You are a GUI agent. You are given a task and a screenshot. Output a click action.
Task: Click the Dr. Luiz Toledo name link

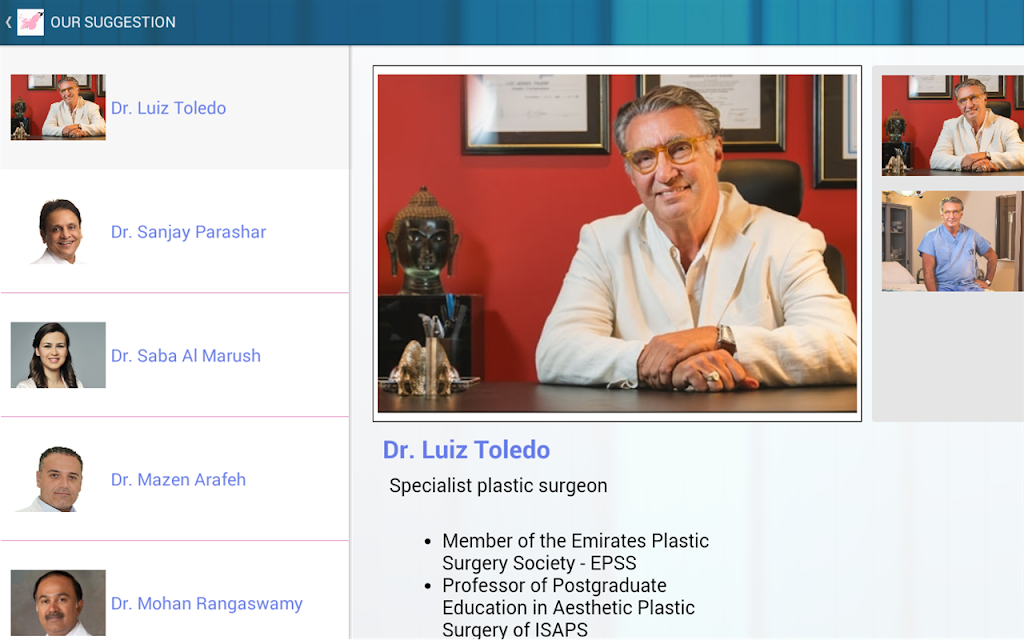pyautogui.click(x=168, y=108)
